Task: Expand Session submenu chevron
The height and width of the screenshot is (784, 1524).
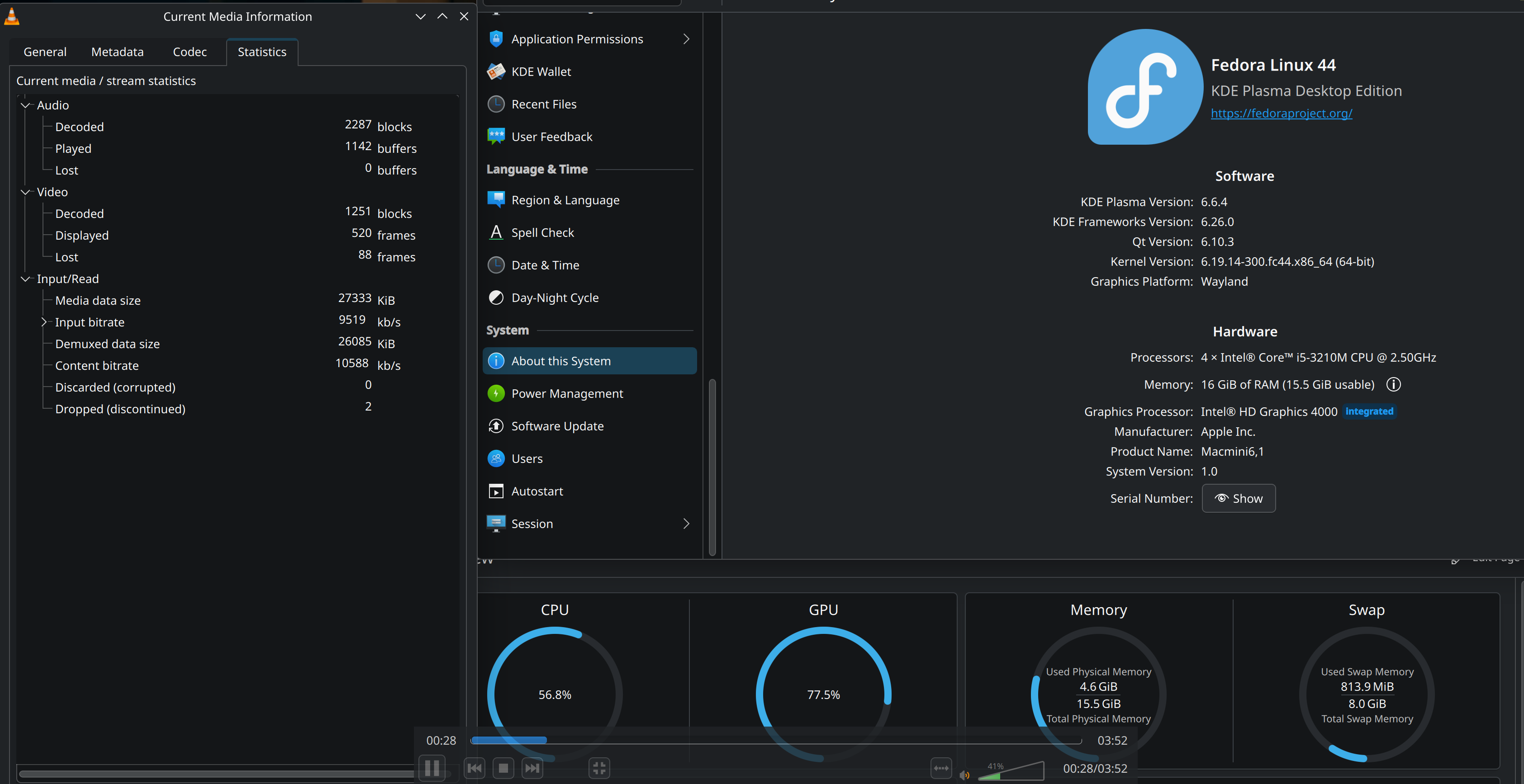Action: click(x=686, y=523)
